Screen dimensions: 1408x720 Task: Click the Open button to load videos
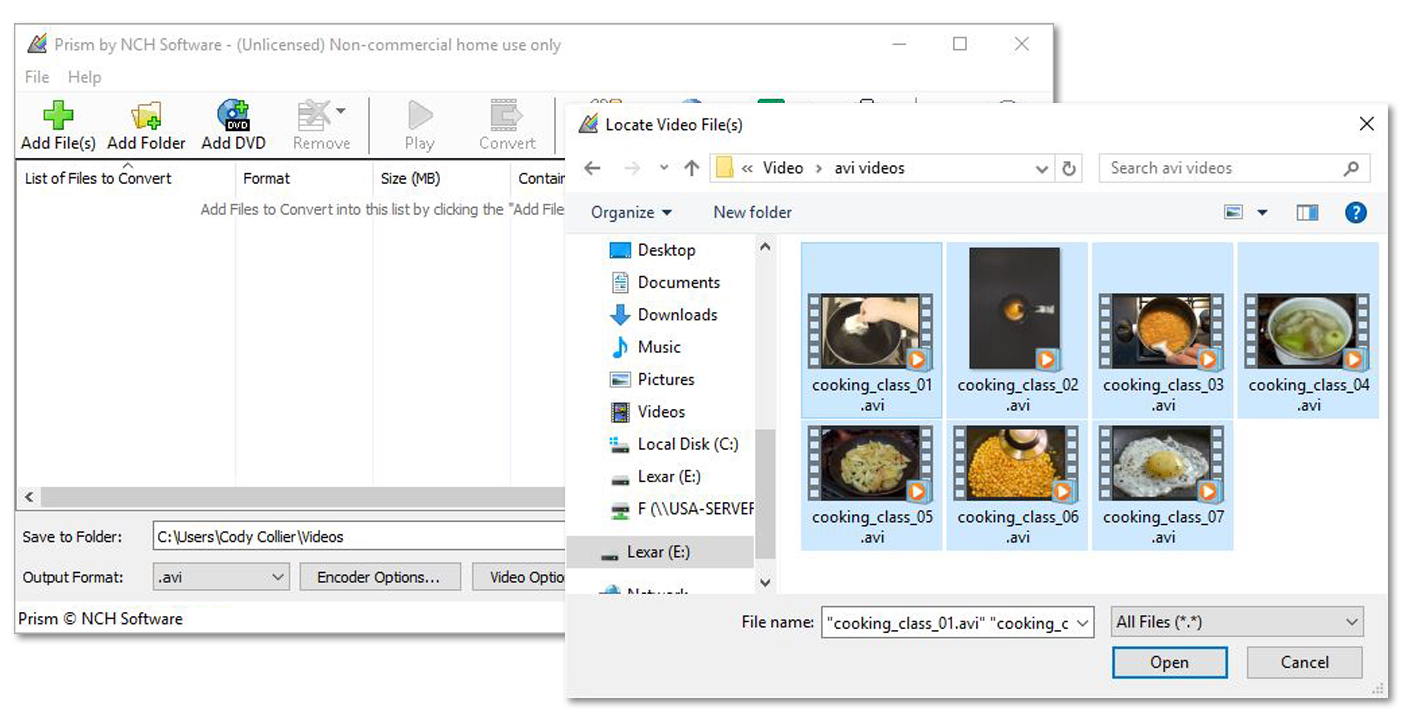1169,662
